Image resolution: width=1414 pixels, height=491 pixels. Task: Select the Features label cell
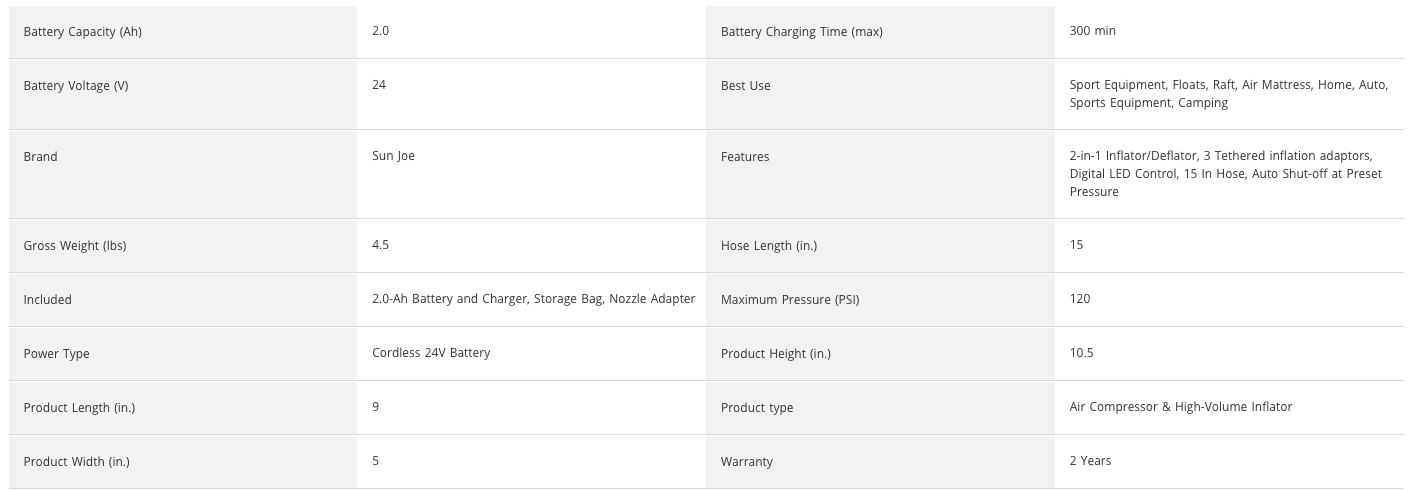(745, 157)
